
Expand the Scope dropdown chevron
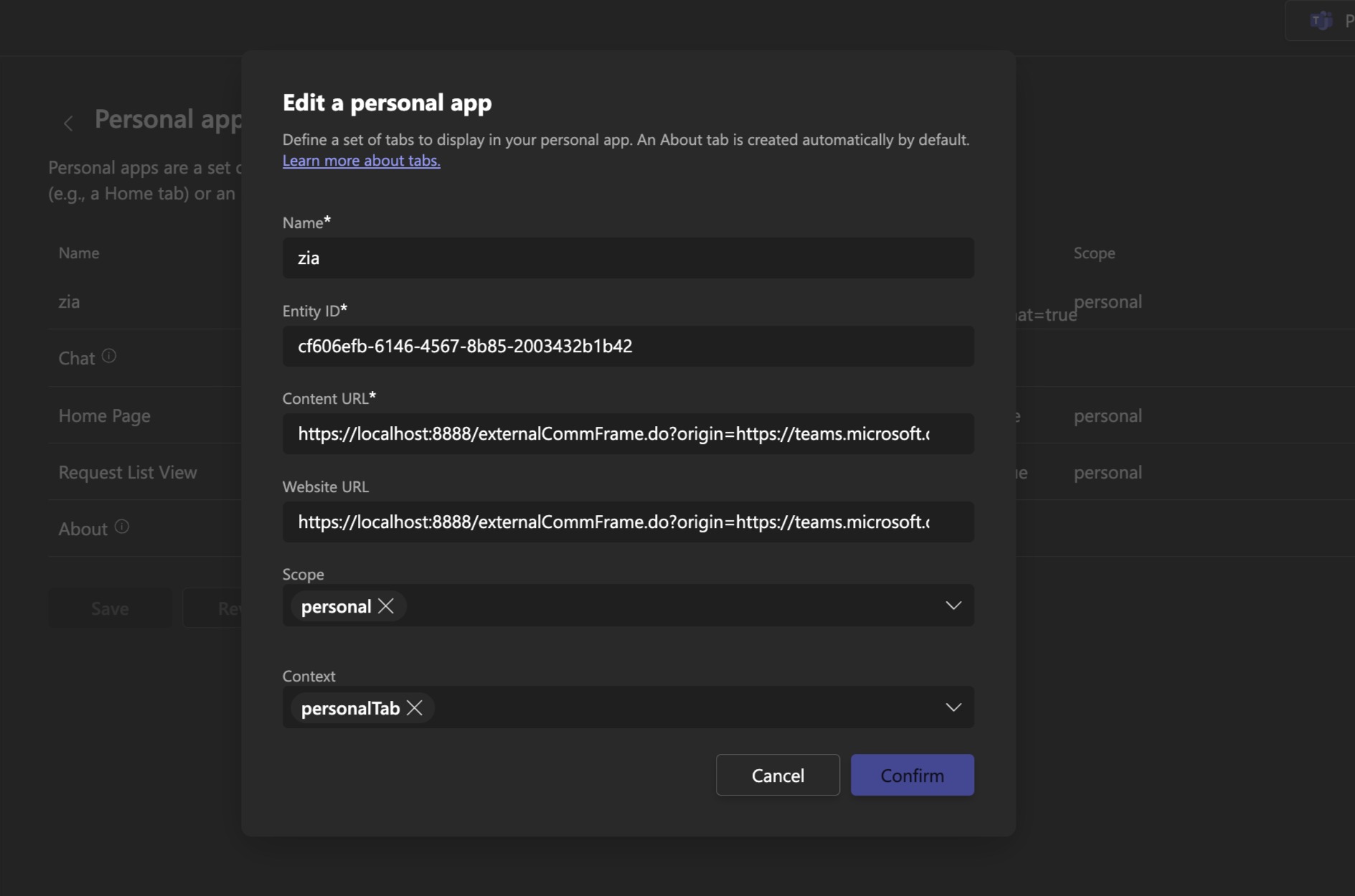coord(953,605)
